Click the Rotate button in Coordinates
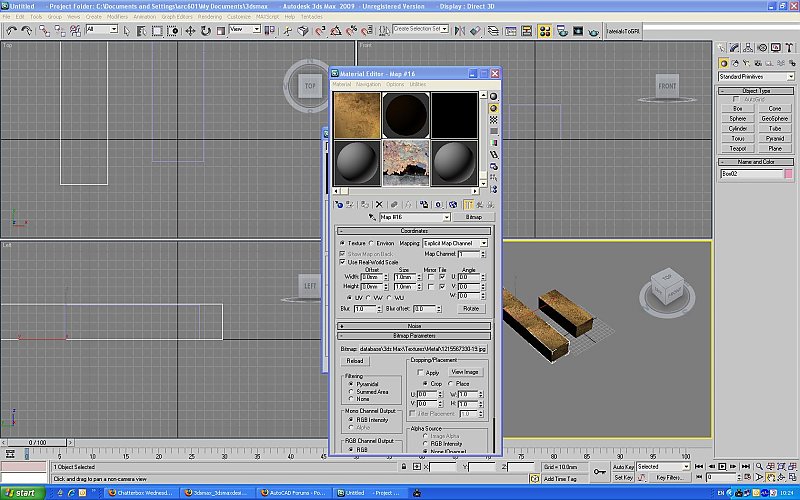This screenshot has width=800, height=500. point(471,309)
